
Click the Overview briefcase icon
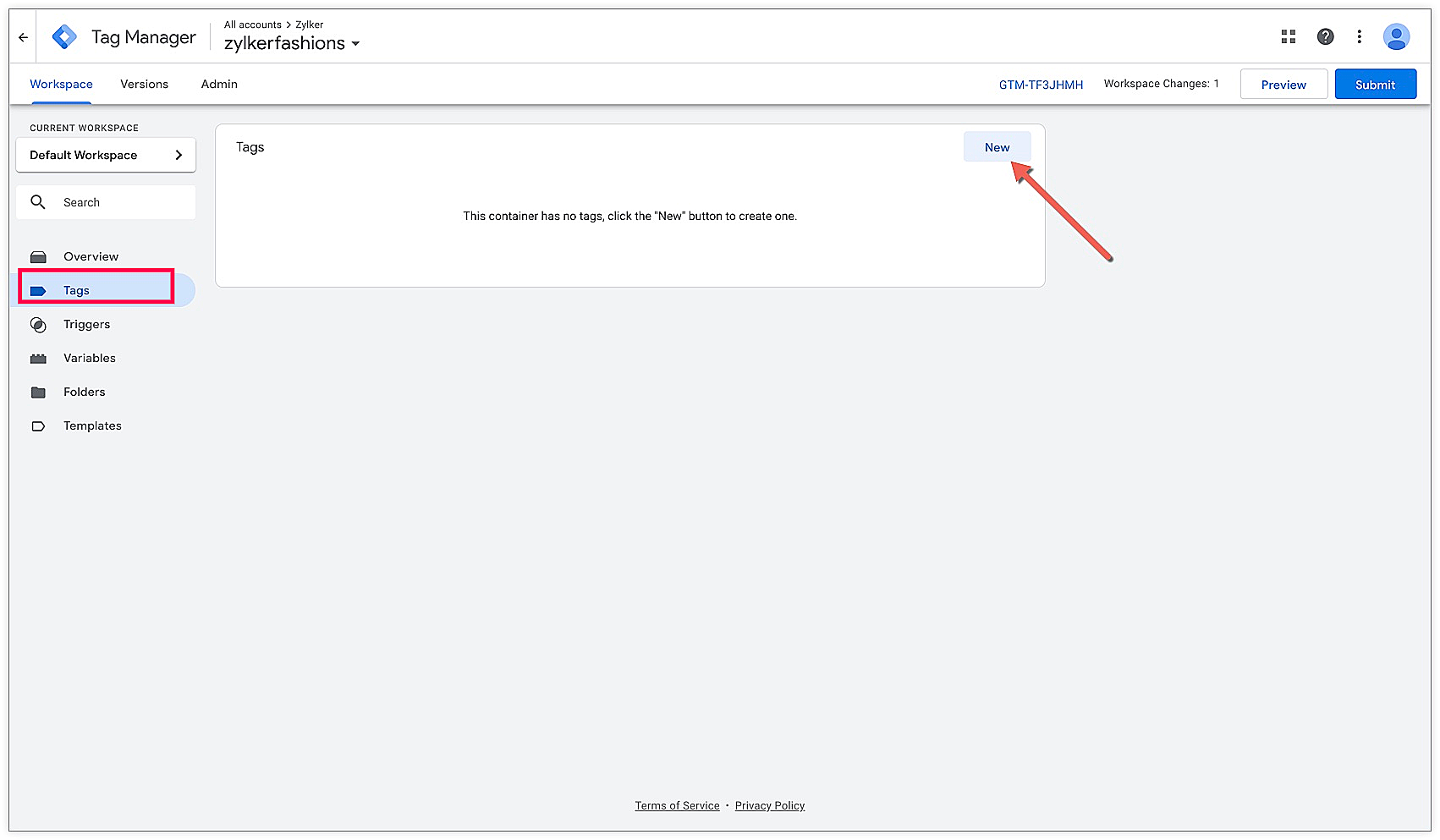[38, 257]
